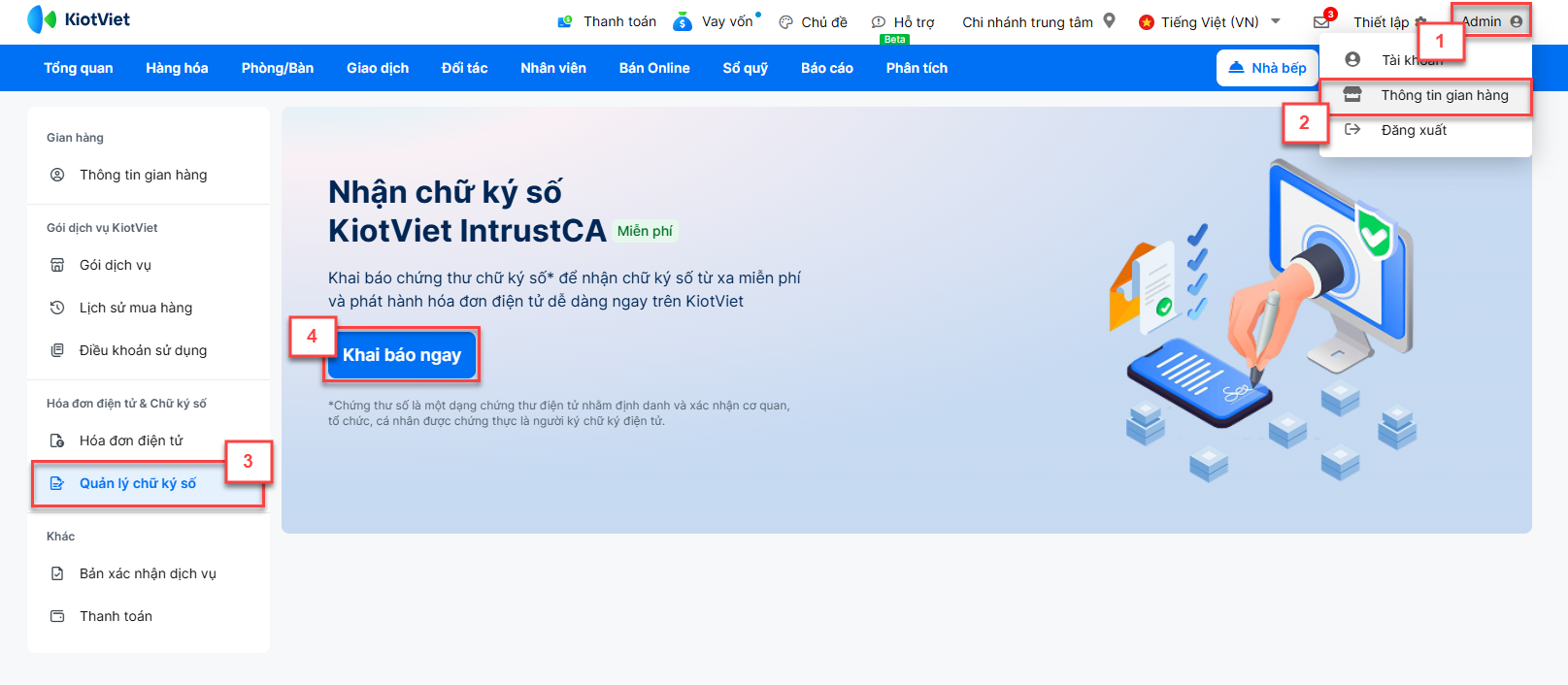Image resolution: width=1568 pixels, height=685 pixels.
Task: Choose Đăng xuất from Admin dropdown
Action: pyautogui.click(x=1425, y=130)
